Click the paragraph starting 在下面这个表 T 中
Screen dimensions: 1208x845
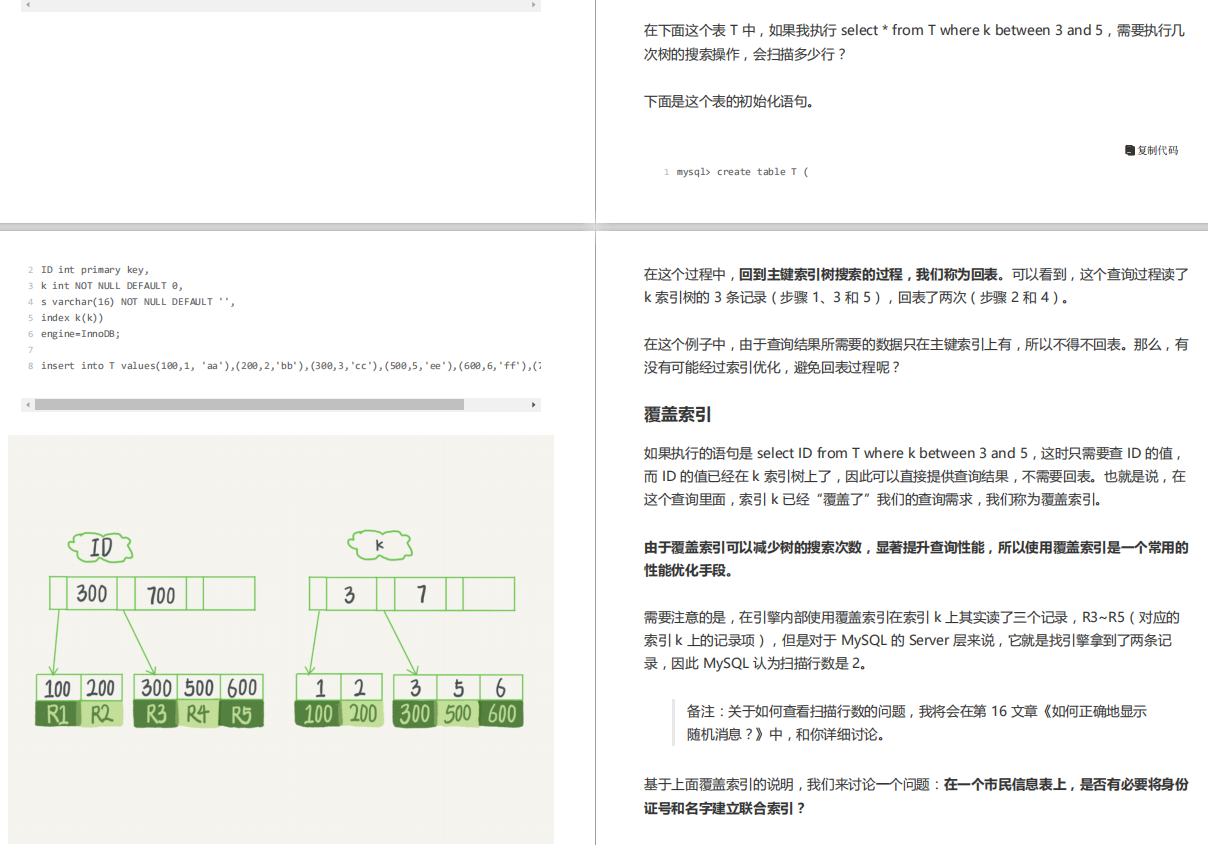point(914,42)
